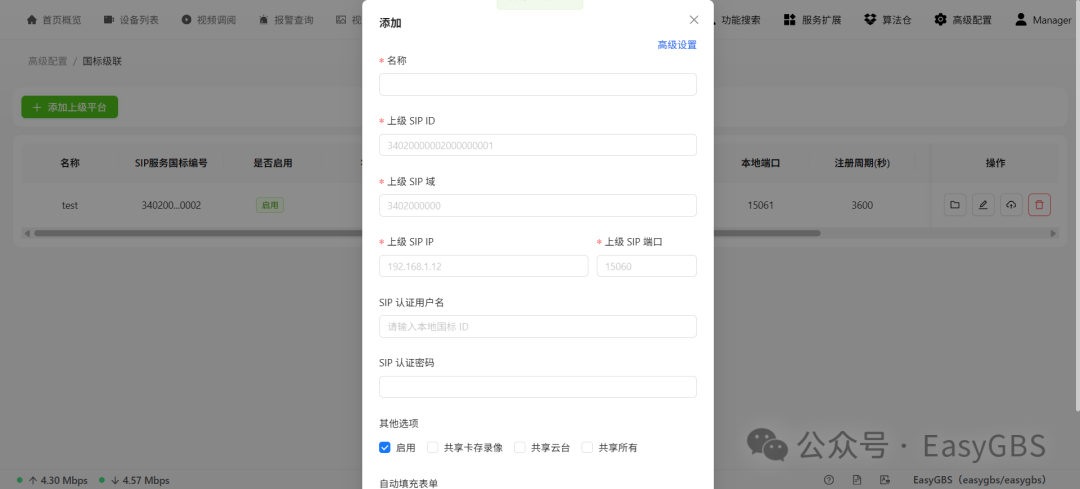Go to 设备列表 in top navigation

coord(132,20)
